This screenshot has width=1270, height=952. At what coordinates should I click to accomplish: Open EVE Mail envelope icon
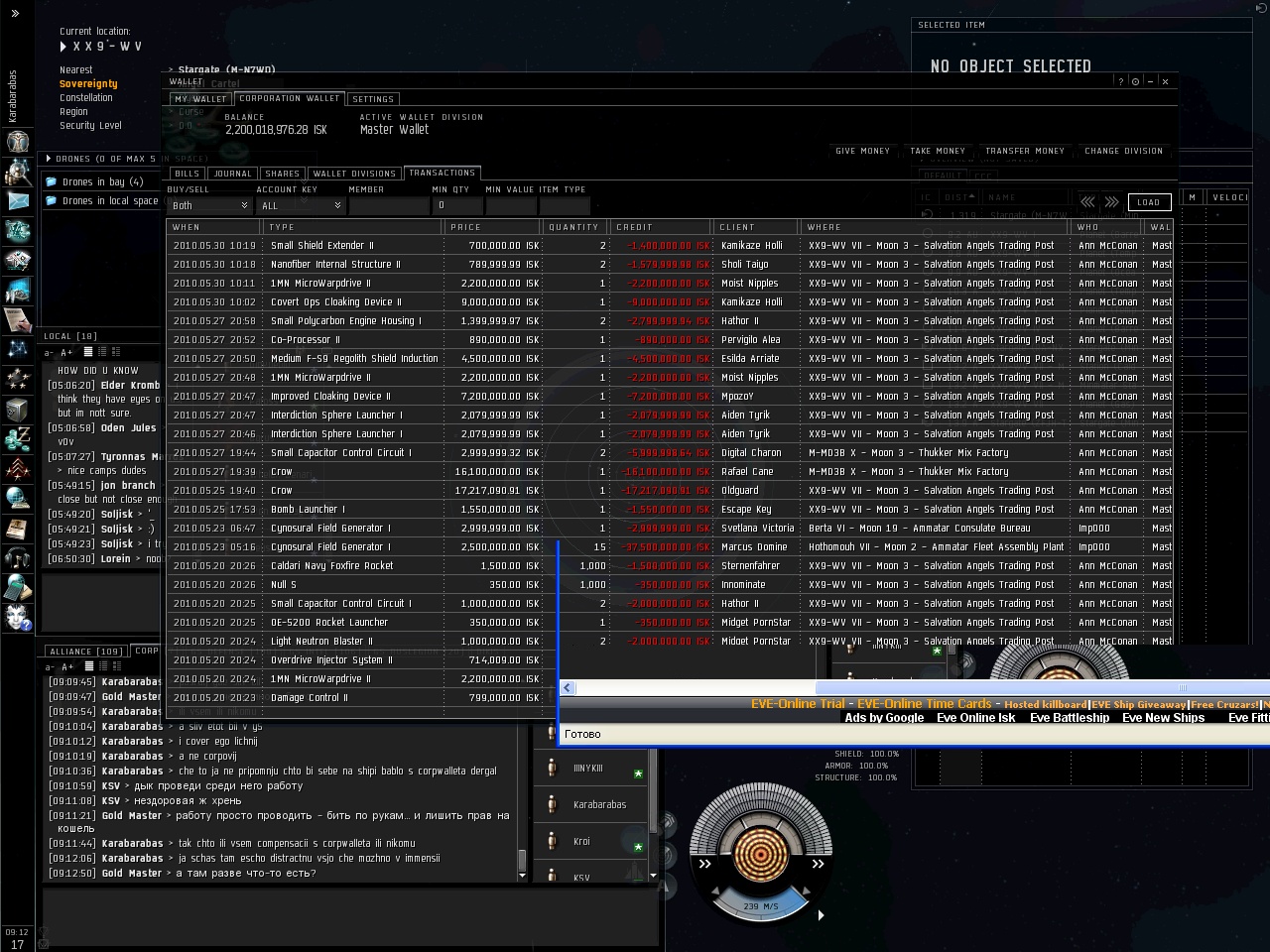tap(18, 201)
